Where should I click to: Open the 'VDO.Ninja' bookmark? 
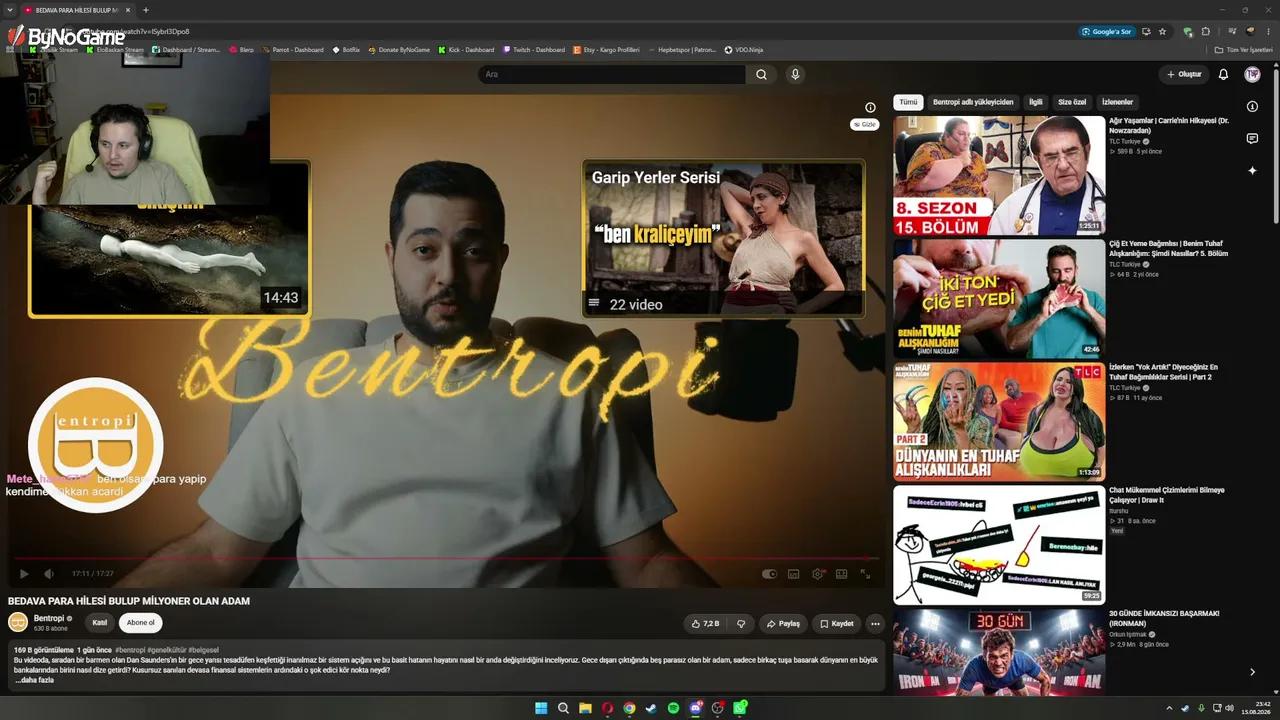point(743,50)
